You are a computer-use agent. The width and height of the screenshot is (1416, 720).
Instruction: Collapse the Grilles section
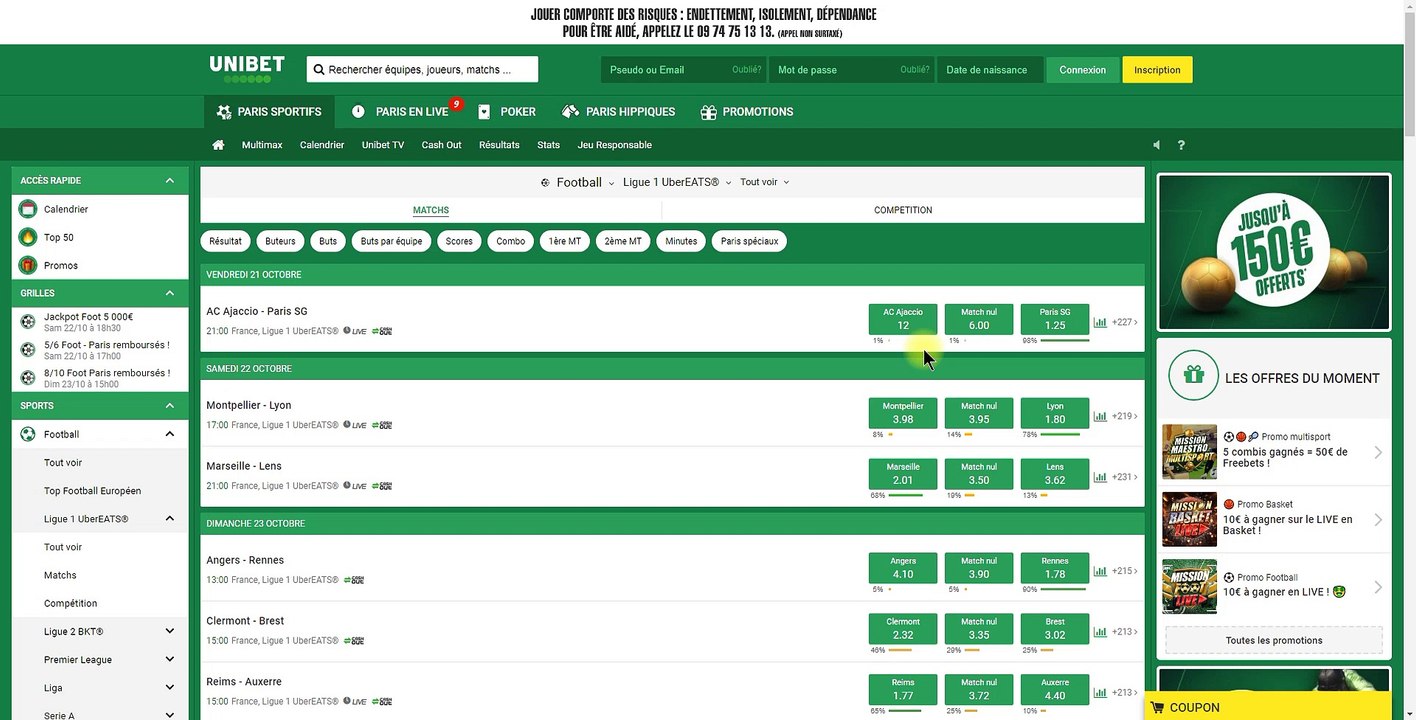pos(170,293)
